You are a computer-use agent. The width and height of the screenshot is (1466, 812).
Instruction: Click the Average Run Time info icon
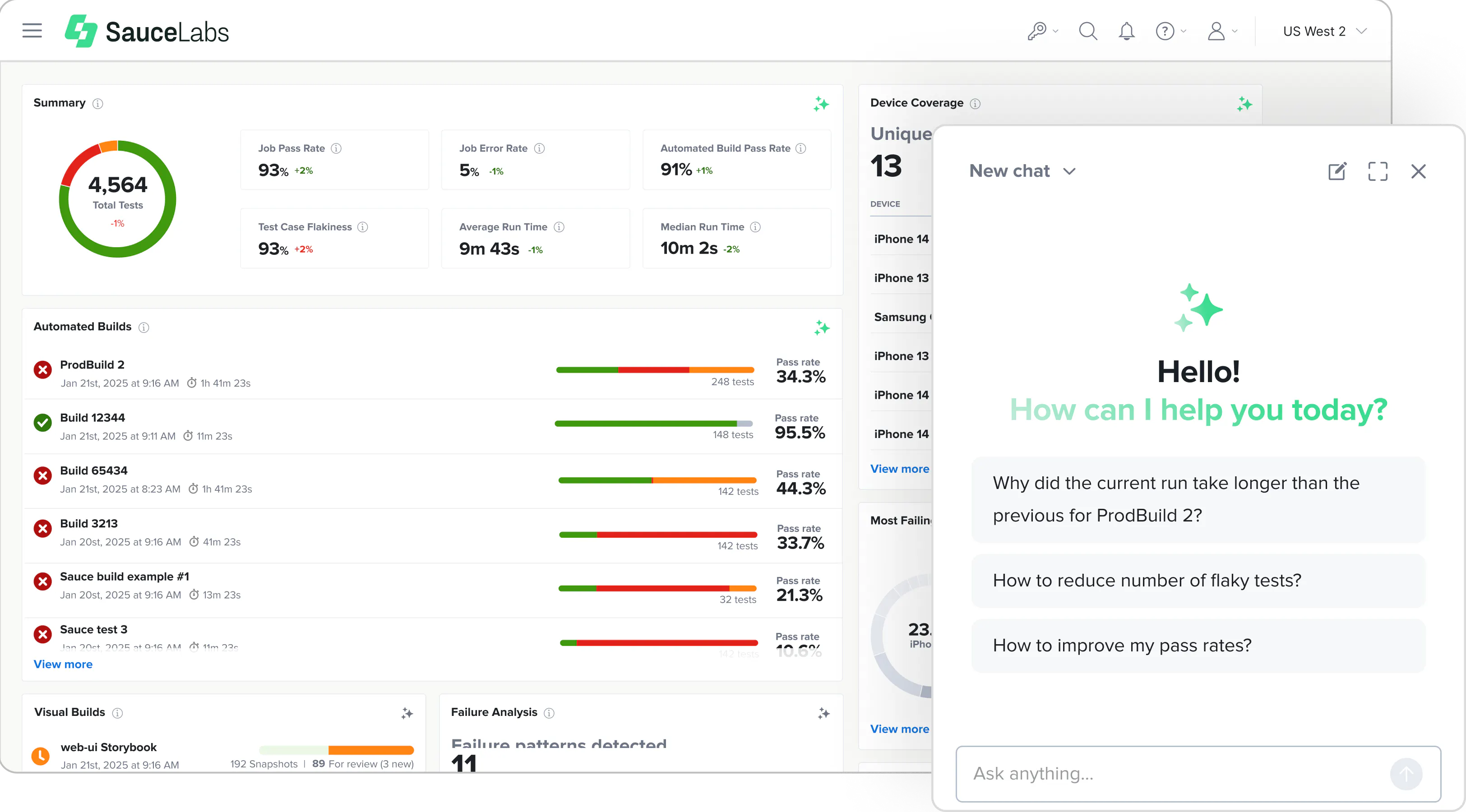559,227
